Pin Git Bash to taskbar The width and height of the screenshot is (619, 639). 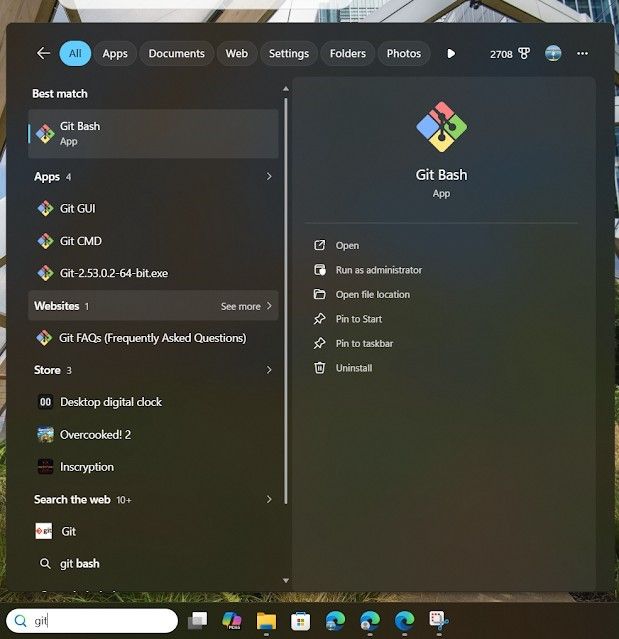(x=364, y=344)
